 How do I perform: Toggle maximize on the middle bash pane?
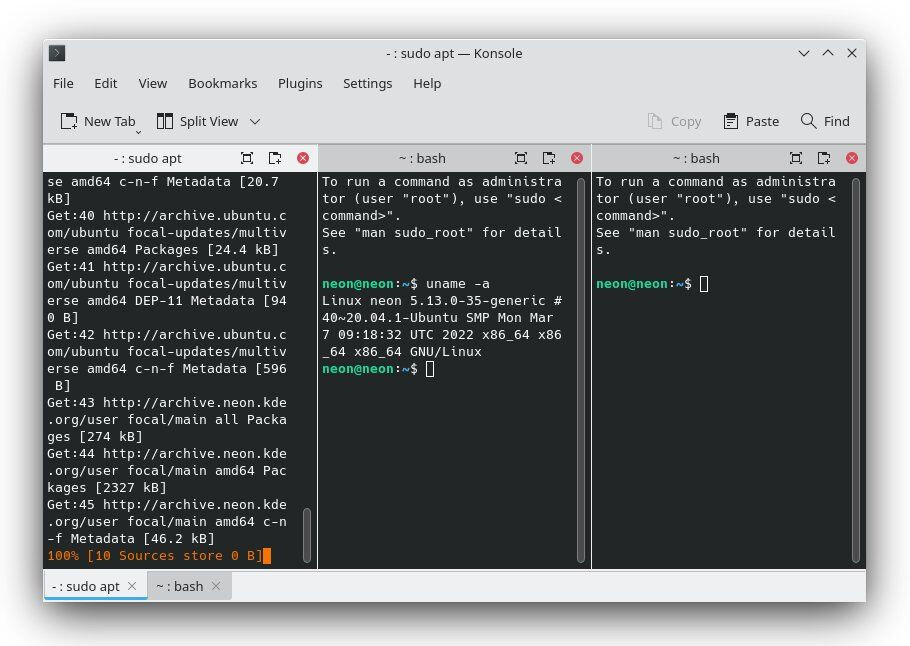tap(521, 158)
